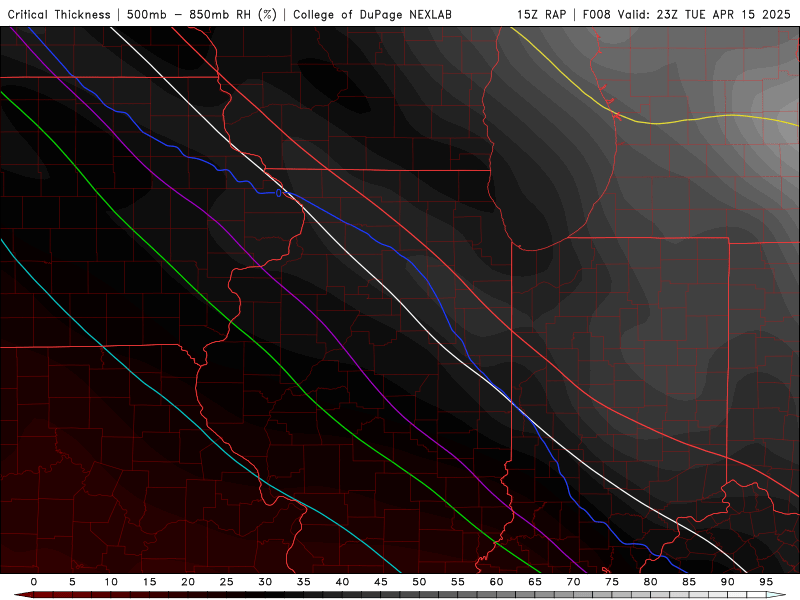The height and width of the screenshot is (600, 800).
Task: Click the 'Critical Thickness' title text
Action: (x=59, y=14)
